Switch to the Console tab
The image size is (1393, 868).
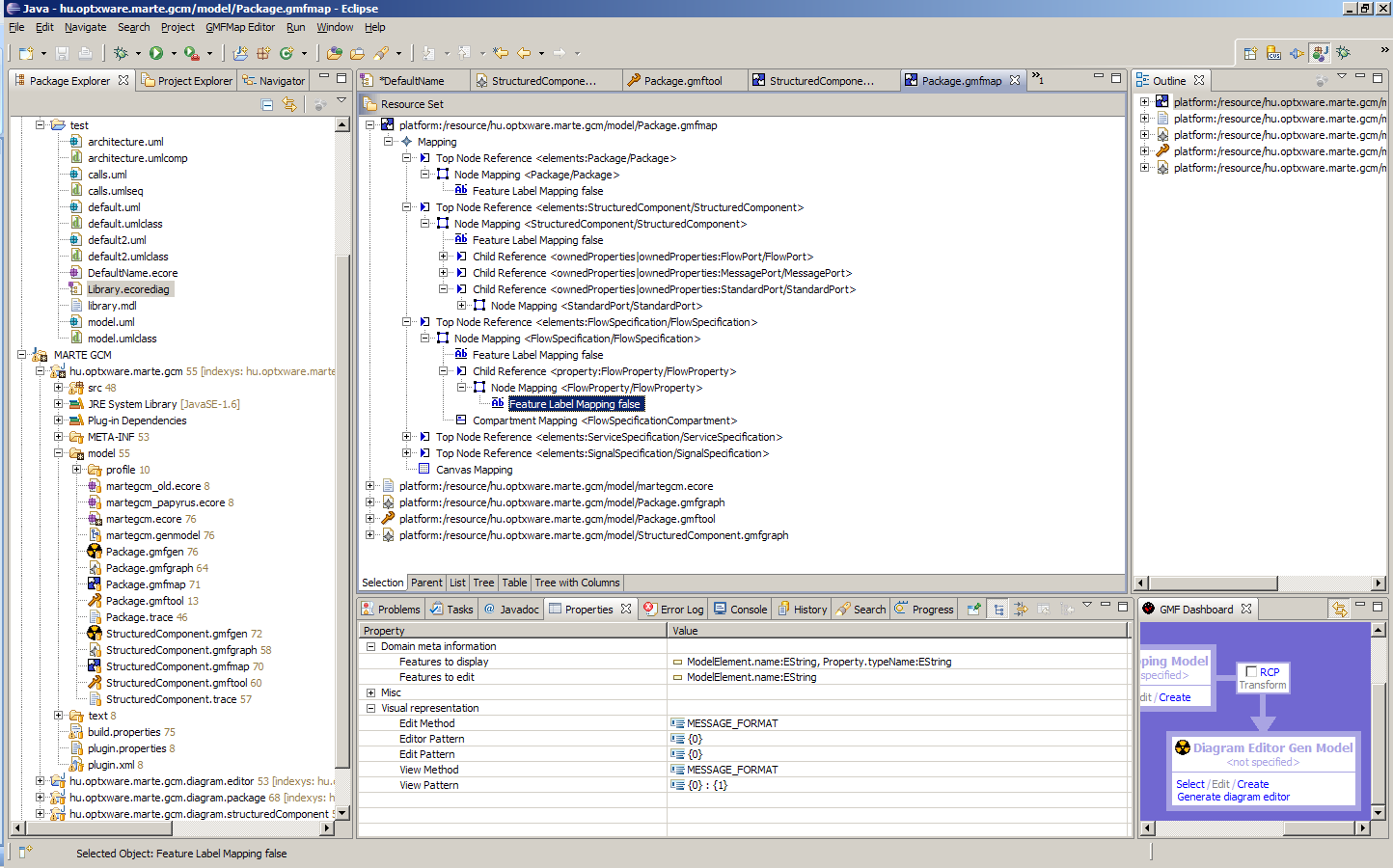740,610
